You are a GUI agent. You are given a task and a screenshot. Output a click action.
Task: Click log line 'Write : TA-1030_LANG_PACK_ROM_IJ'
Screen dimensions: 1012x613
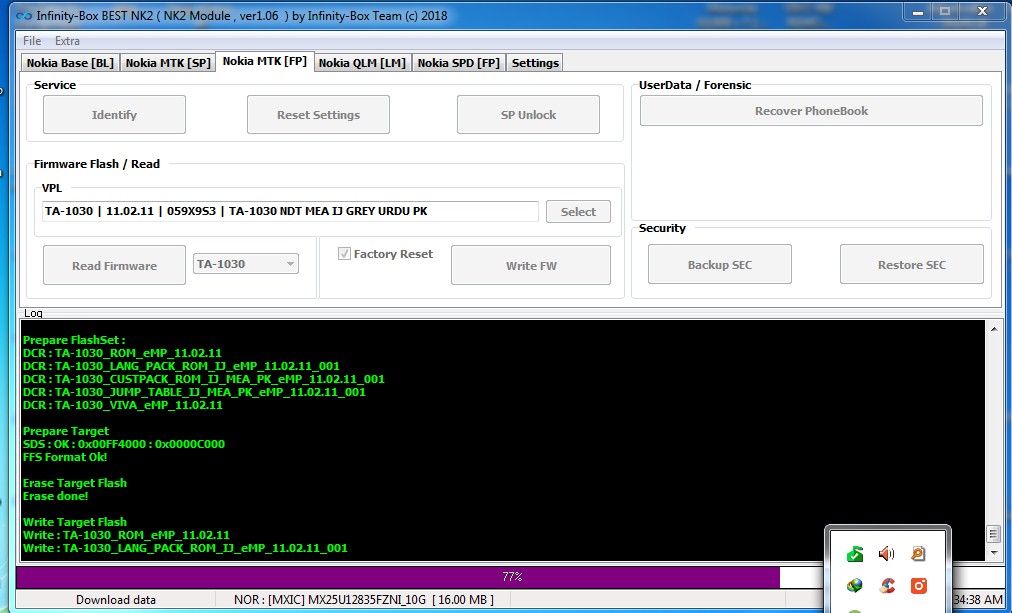click(x=185, y=548)
